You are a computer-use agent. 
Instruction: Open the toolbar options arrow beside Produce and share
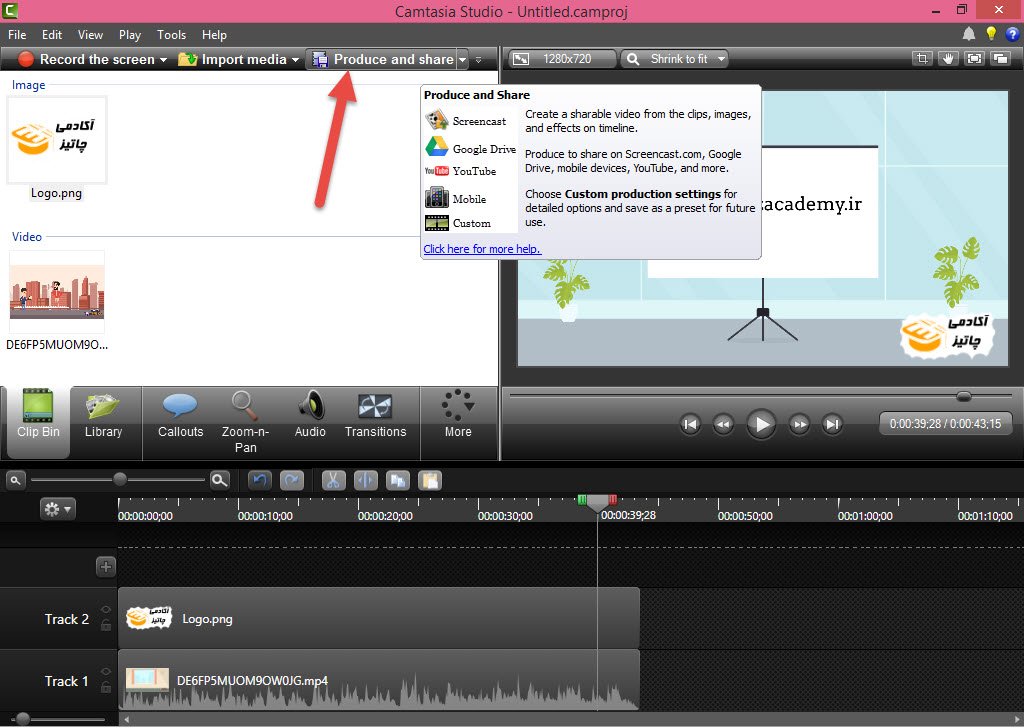coord(479,59)
